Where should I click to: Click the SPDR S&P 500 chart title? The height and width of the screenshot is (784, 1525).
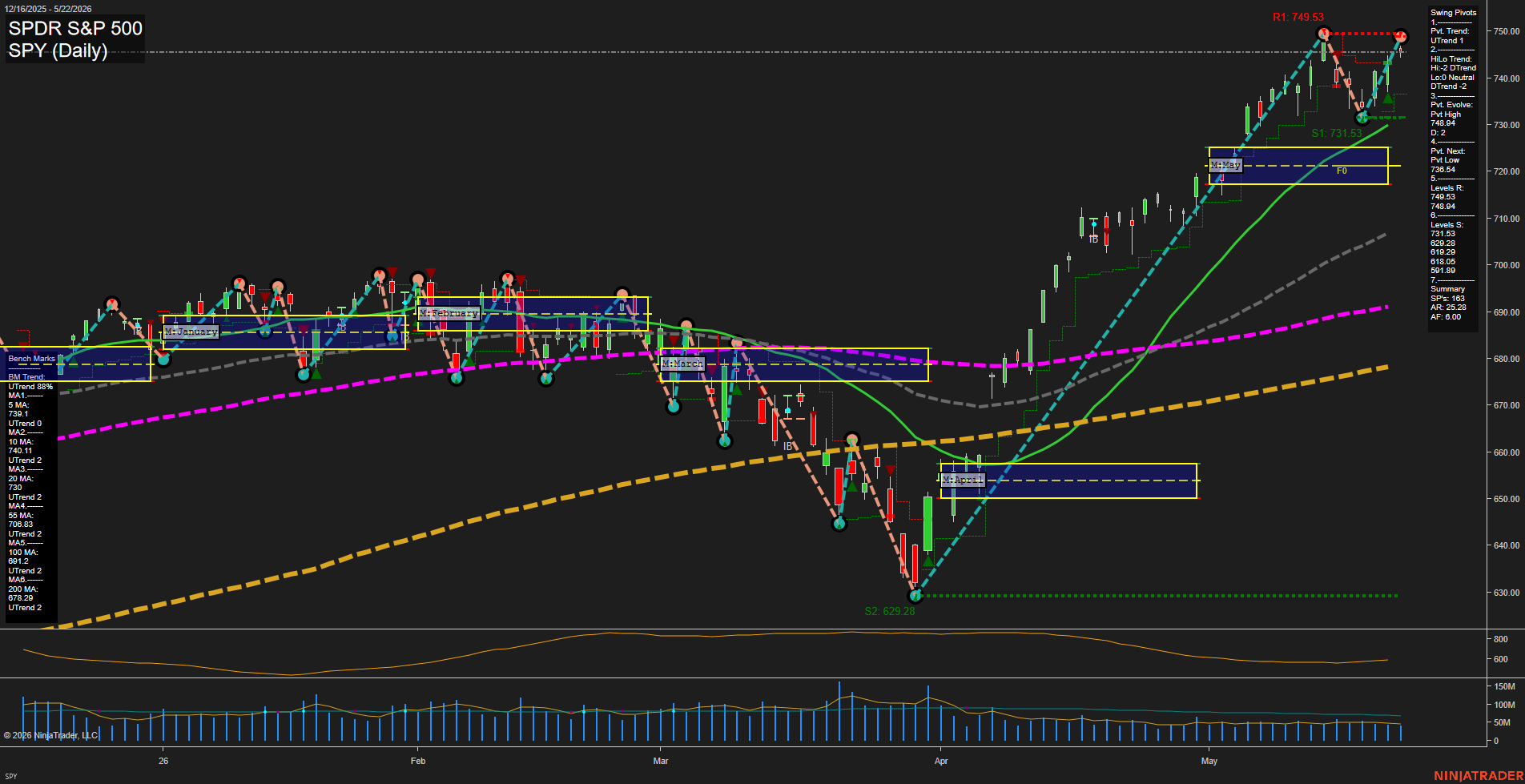click(x=75, y=28)
